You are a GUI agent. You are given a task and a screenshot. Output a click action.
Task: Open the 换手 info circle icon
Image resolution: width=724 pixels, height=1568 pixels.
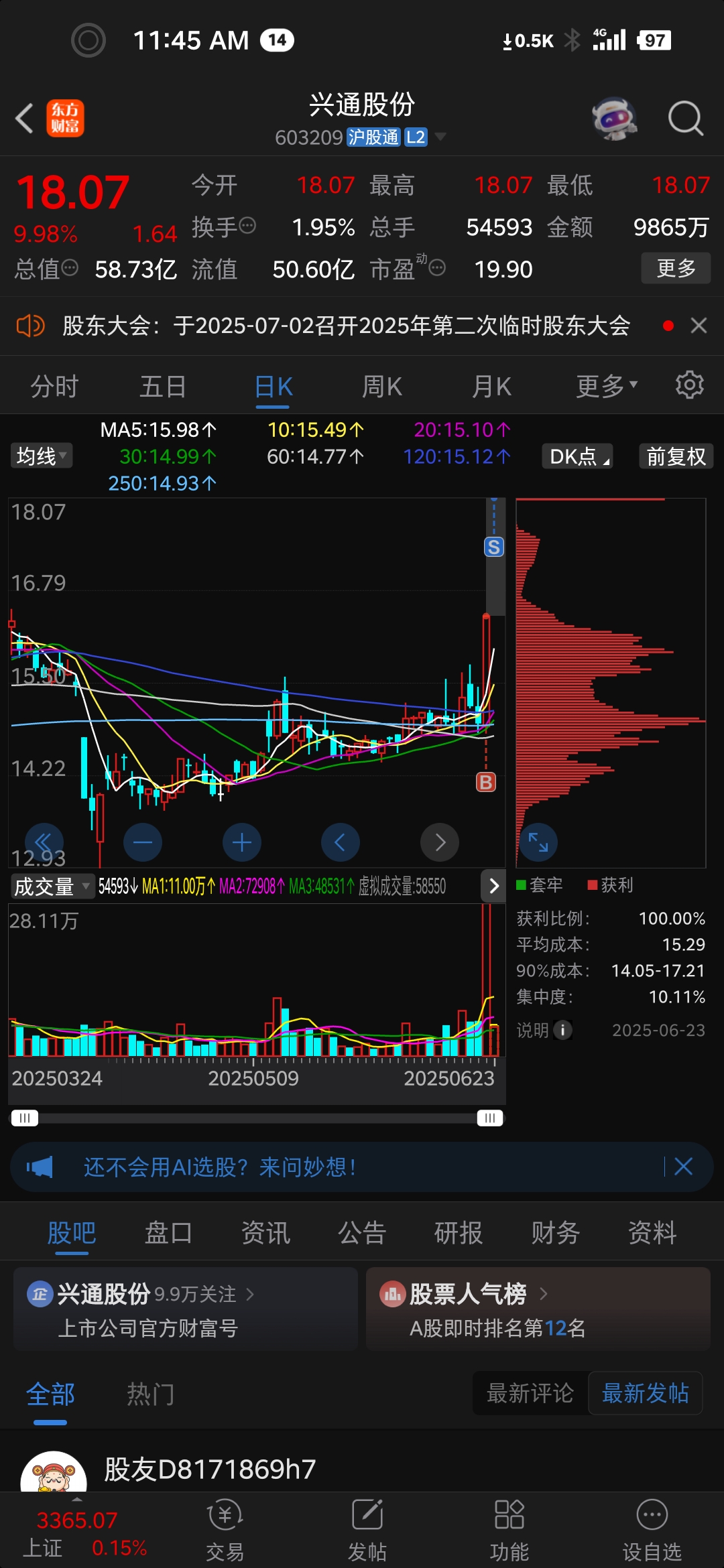click(247, 226)
